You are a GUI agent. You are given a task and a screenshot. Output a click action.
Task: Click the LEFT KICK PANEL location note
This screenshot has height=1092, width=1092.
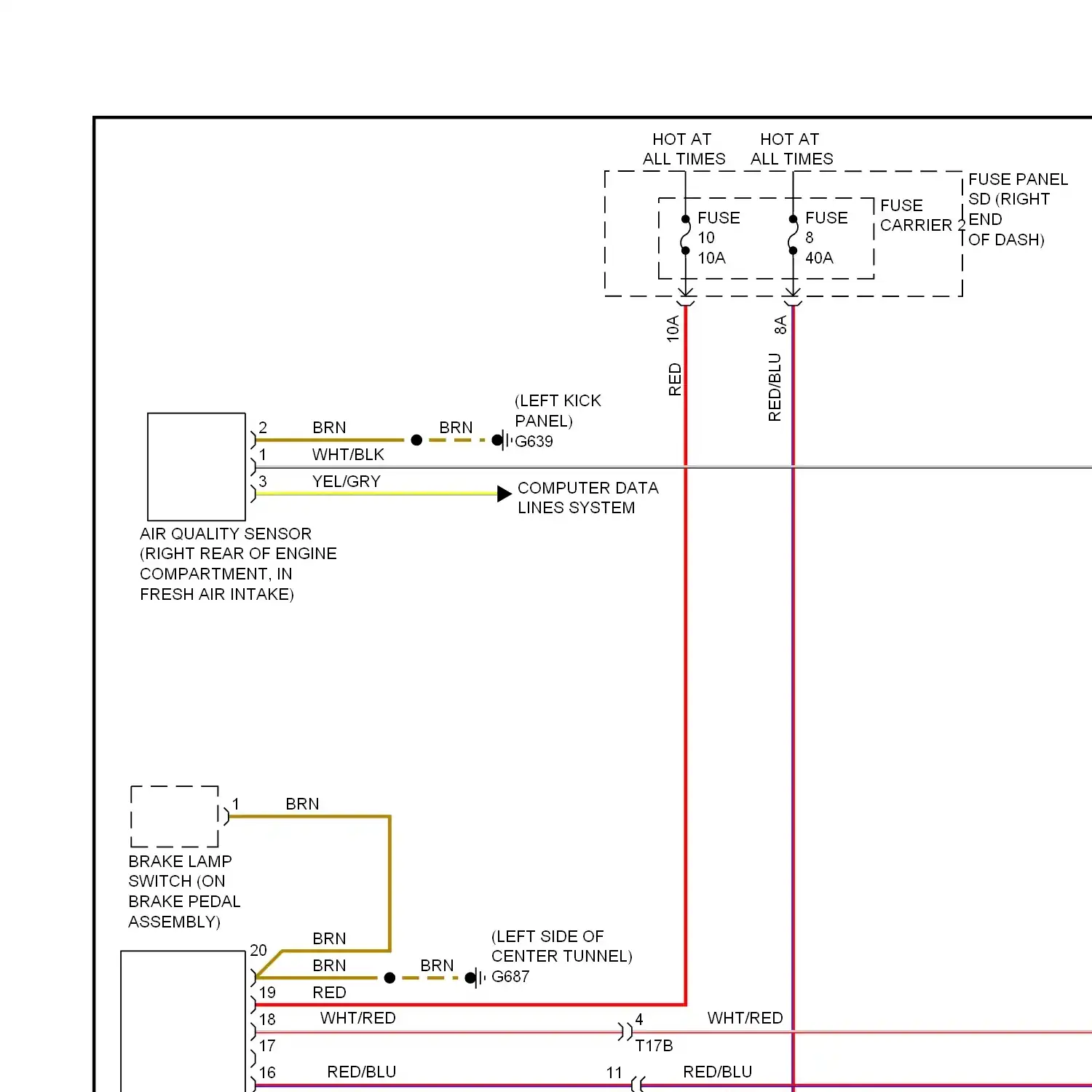coord(558,411)
